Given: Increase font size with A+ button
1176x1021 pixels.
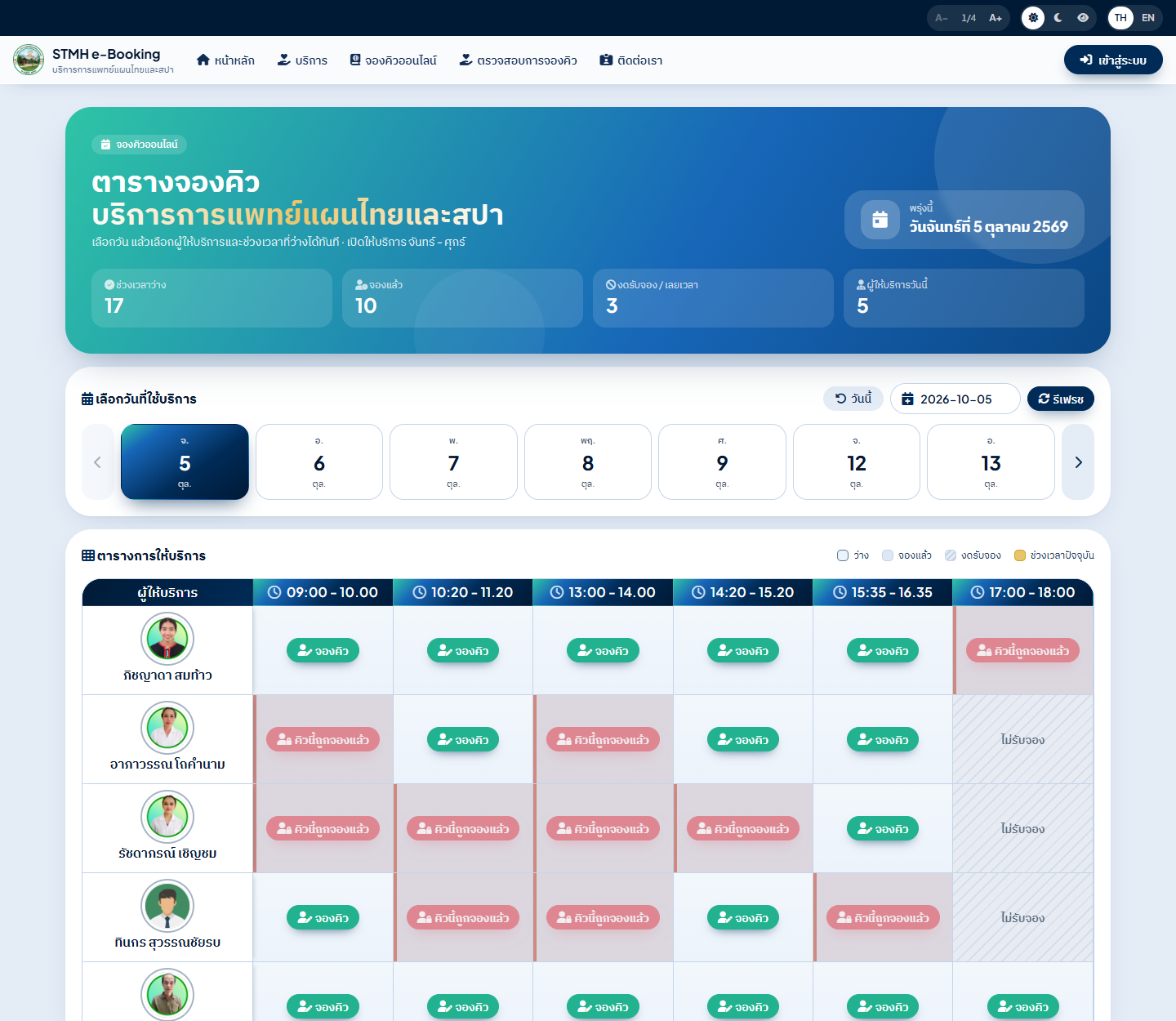Looking at the screenshot, I should coord(996,18).
